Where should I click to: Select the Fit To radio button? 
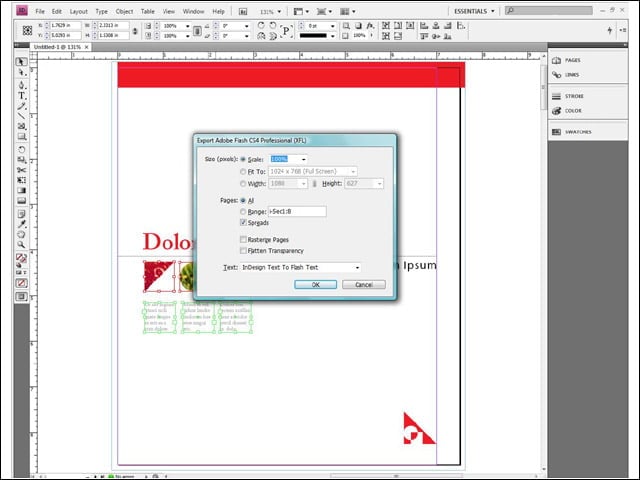click(243, 171)
